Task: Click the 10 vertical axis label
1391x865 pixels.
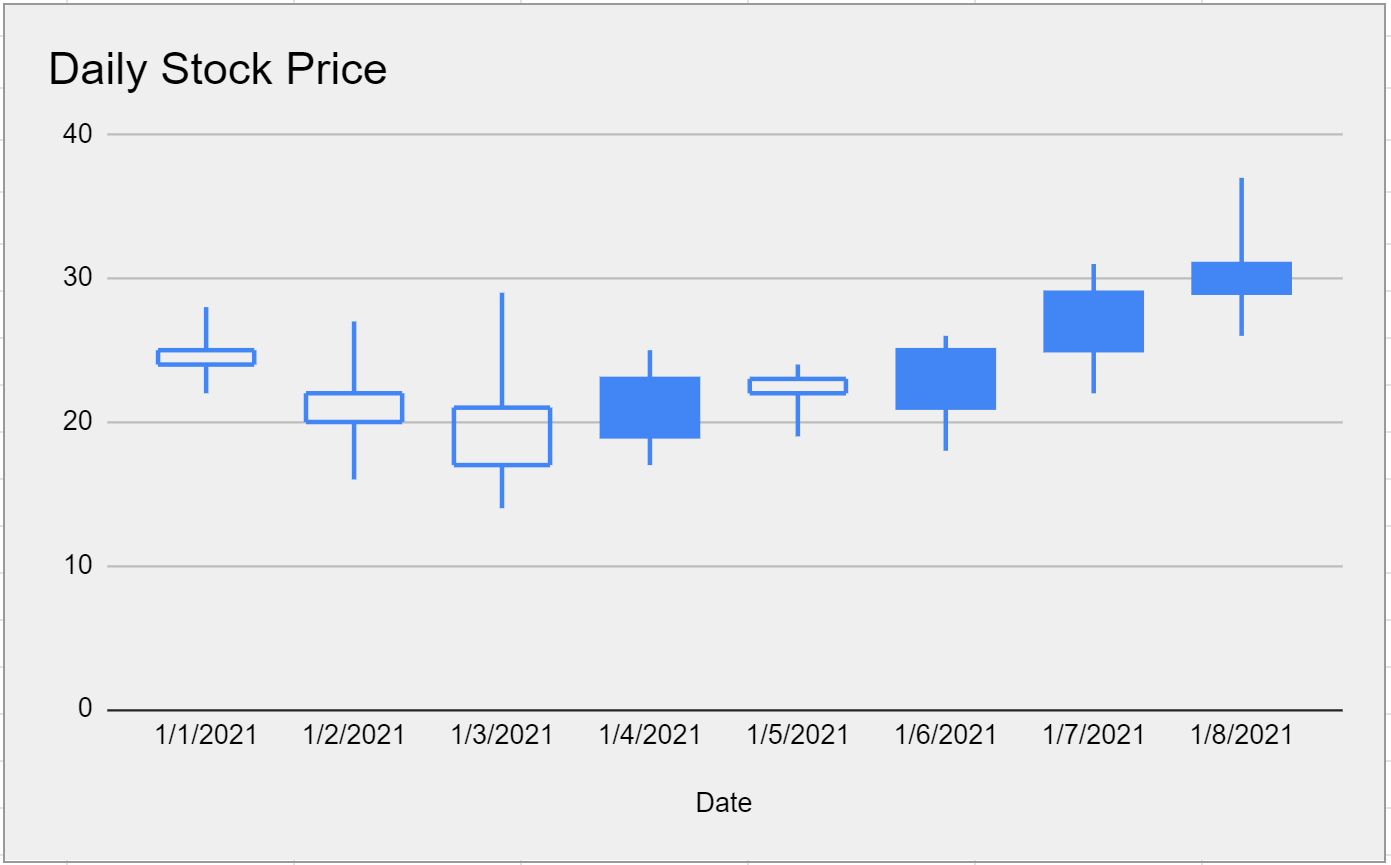Action: 78,566
